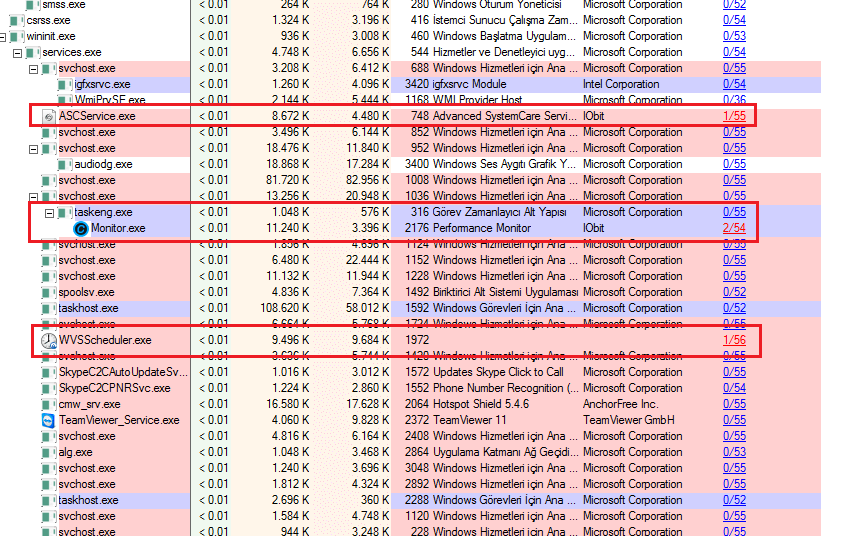Open the 0/53 VirusTotal link for alg.exe

734,452
